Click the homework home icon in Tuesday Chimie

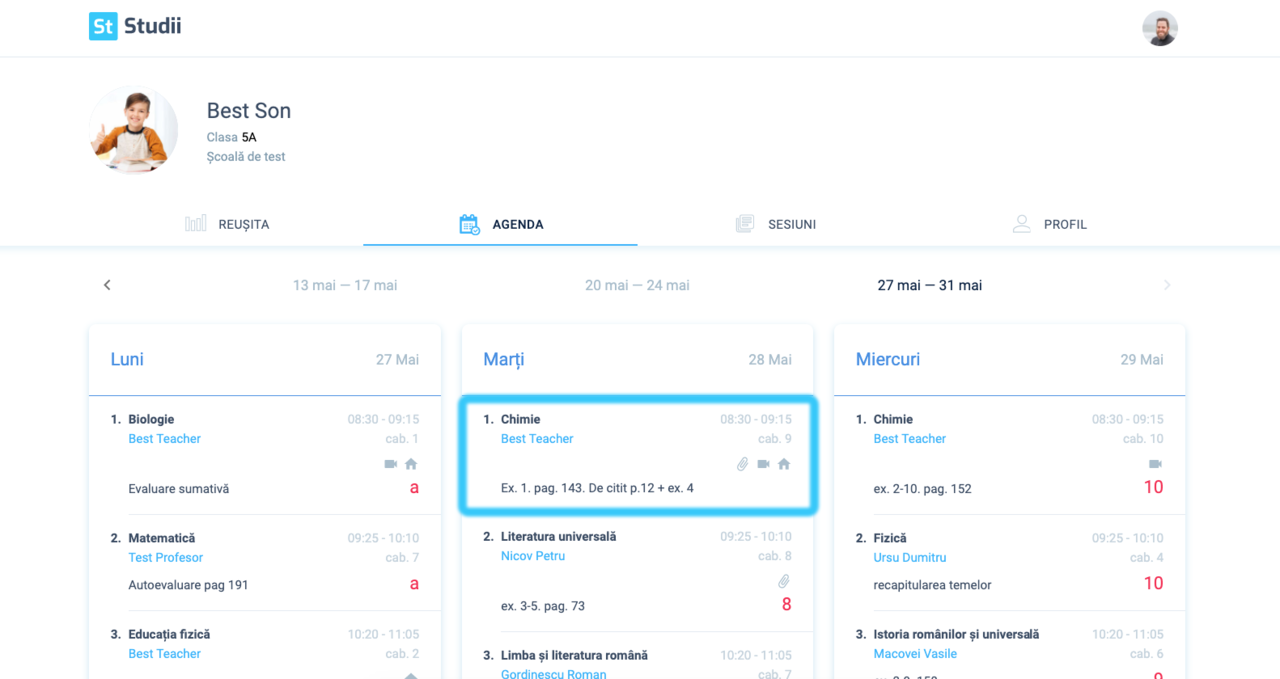(784, 464)
